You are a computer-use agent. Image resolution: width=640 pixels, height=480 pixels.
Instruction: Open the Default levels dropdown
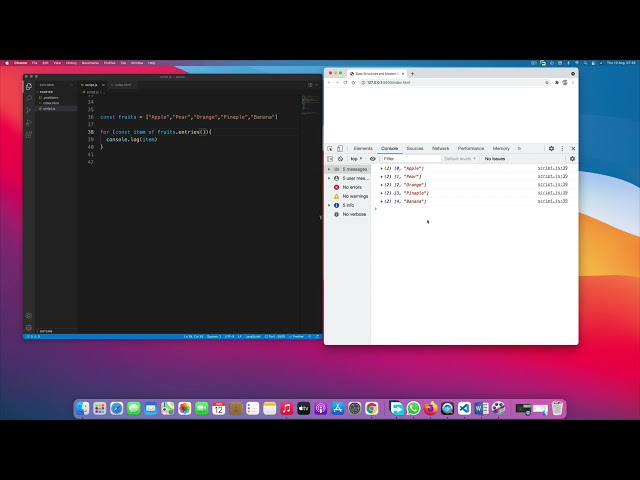[460, 159]
